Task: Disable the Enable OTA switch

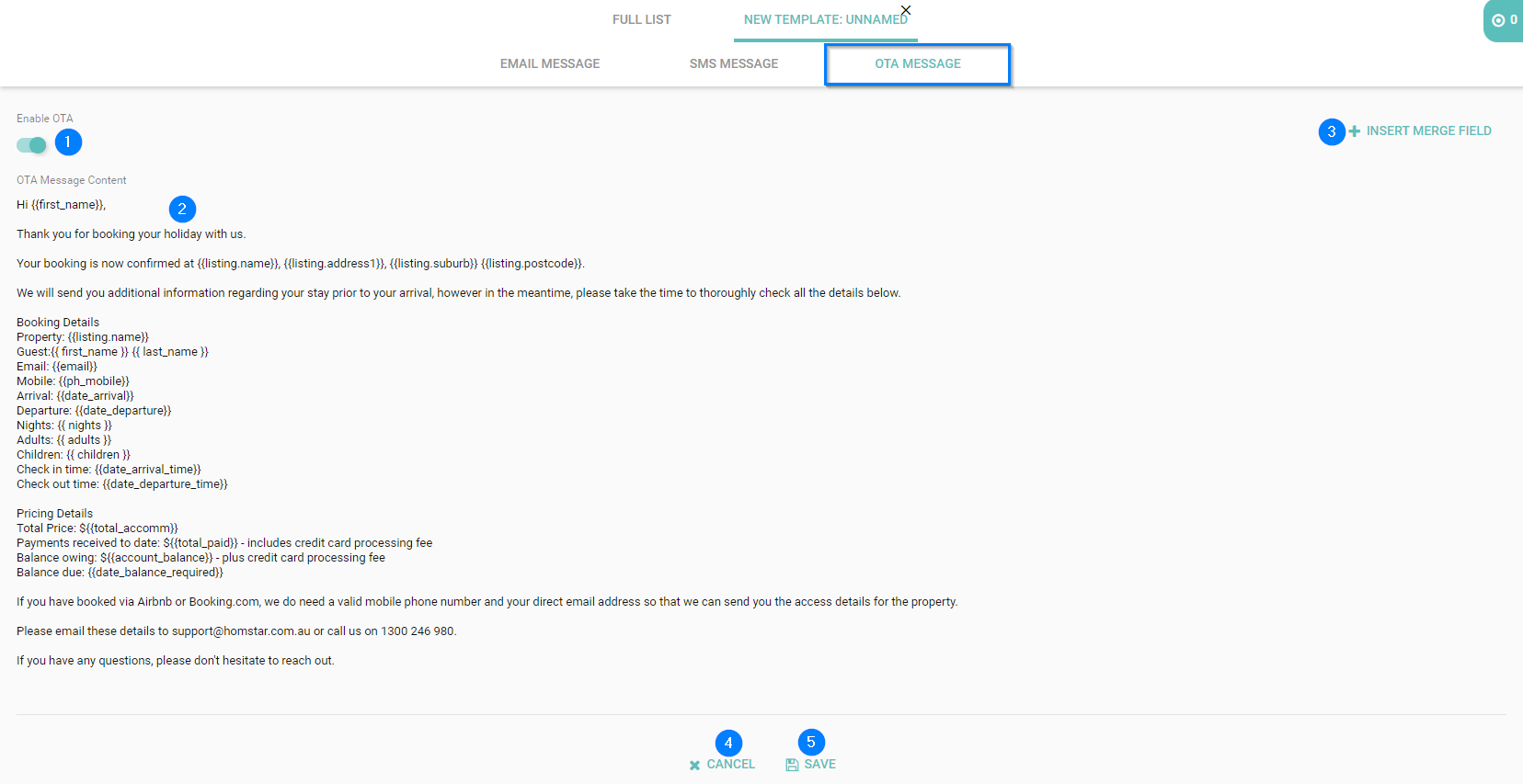Action: pyautogui.click(x=32, y=145)
